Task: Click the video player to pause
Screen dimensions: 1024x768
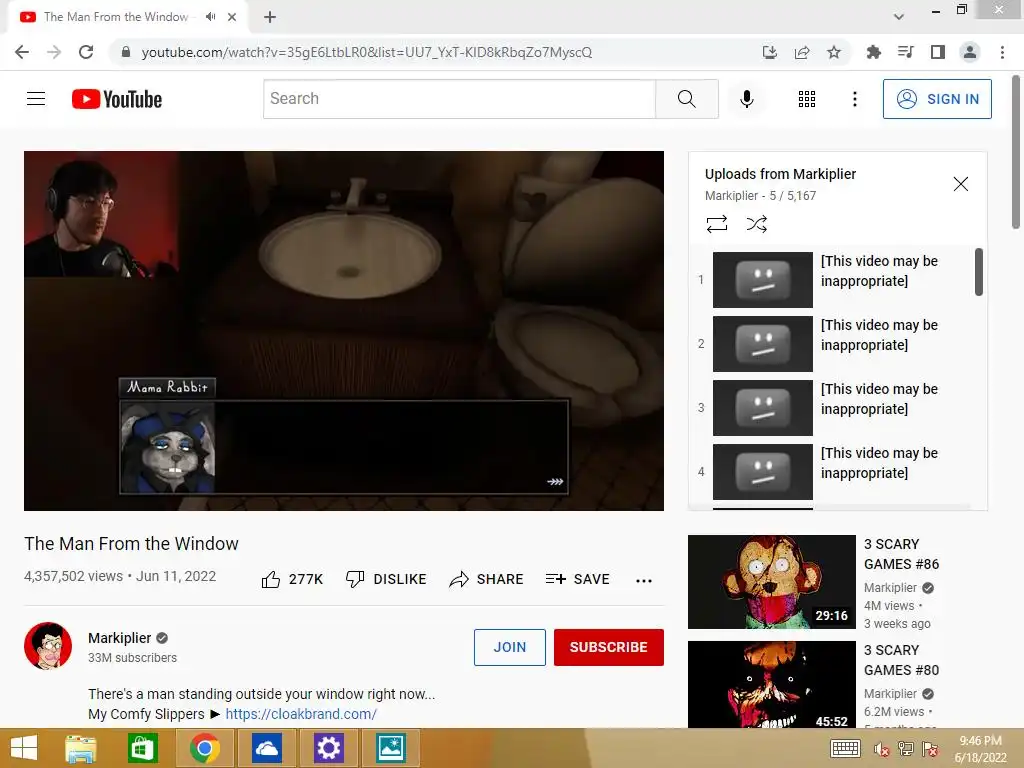Action: tap(344, 330)
